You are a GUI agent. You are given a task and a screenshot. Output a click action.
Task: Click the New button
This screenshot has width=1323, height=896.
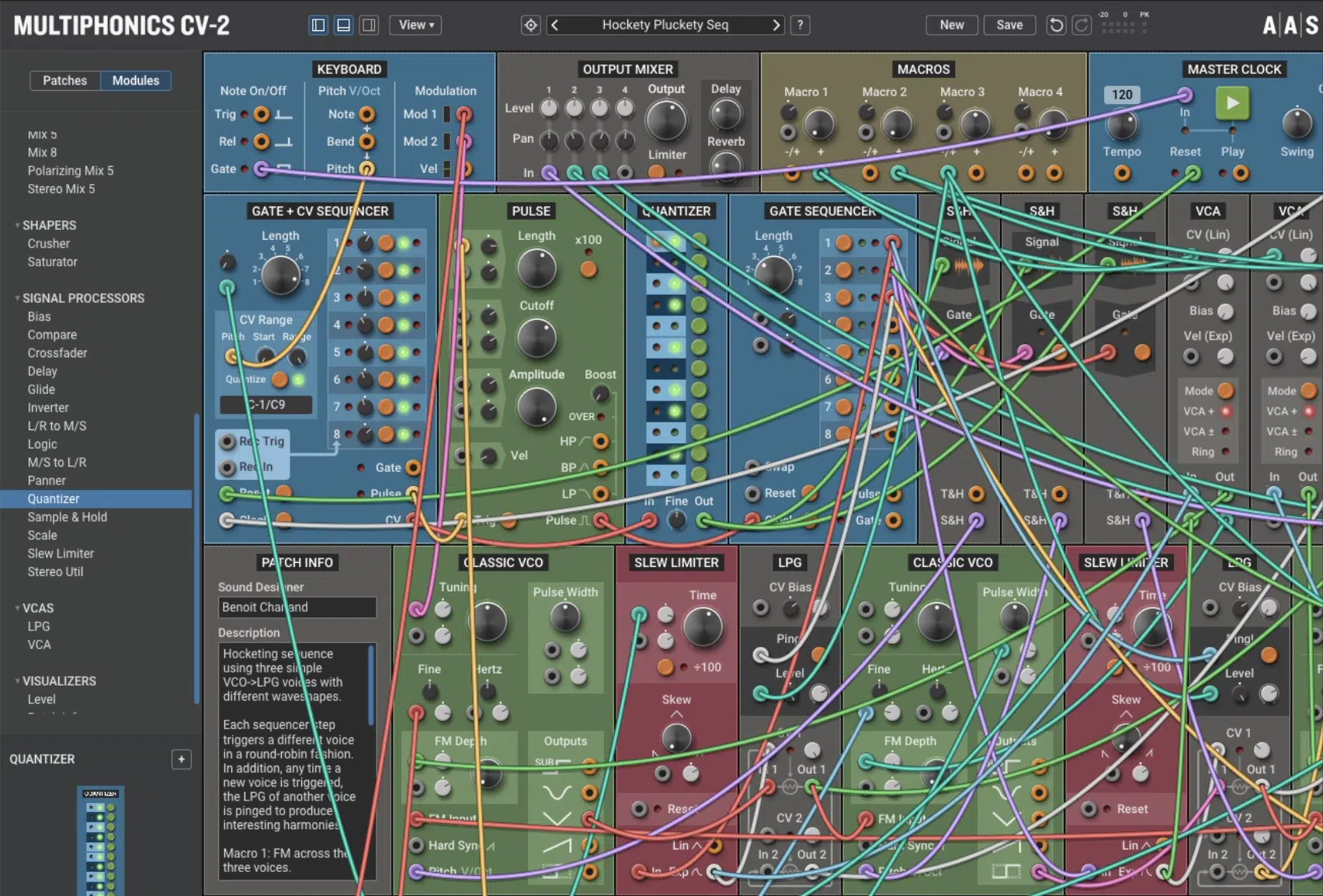tap(952, 25)
